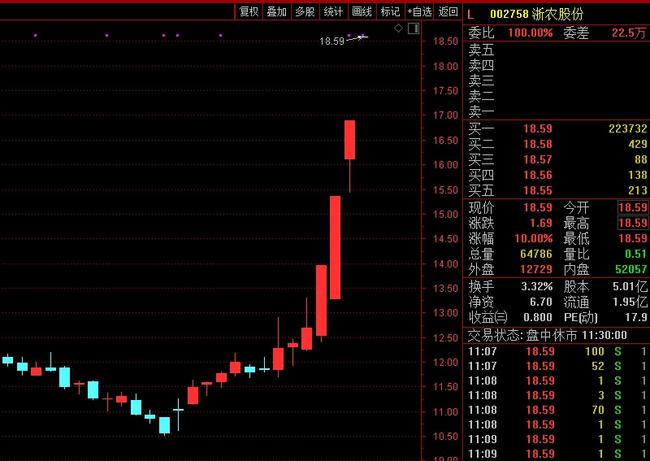Select the first 11:07 trade tick row
650x461 pixels.
(557, 352)
